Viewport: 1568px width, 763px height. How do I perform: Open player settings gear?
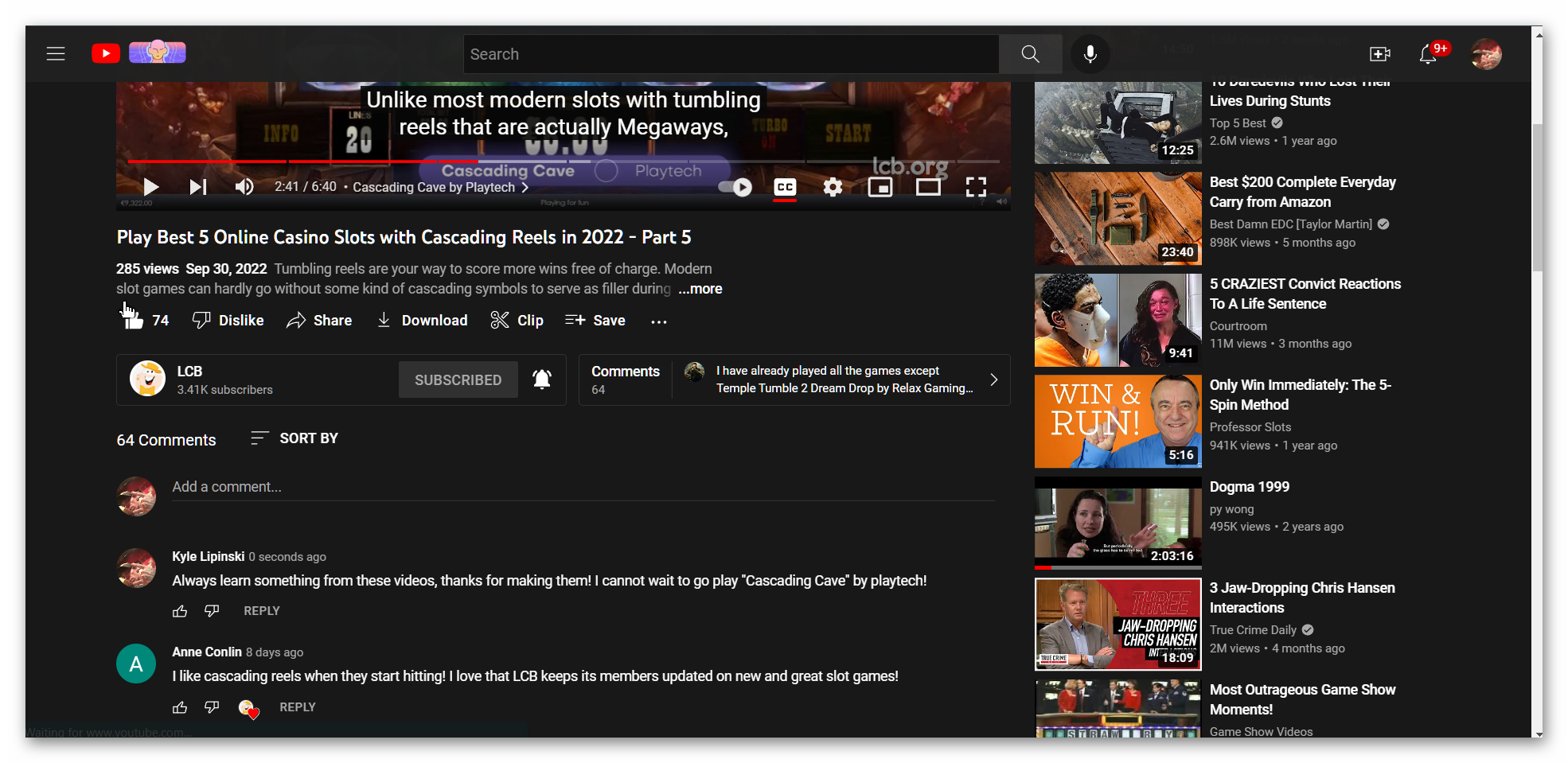coord(833,187)
